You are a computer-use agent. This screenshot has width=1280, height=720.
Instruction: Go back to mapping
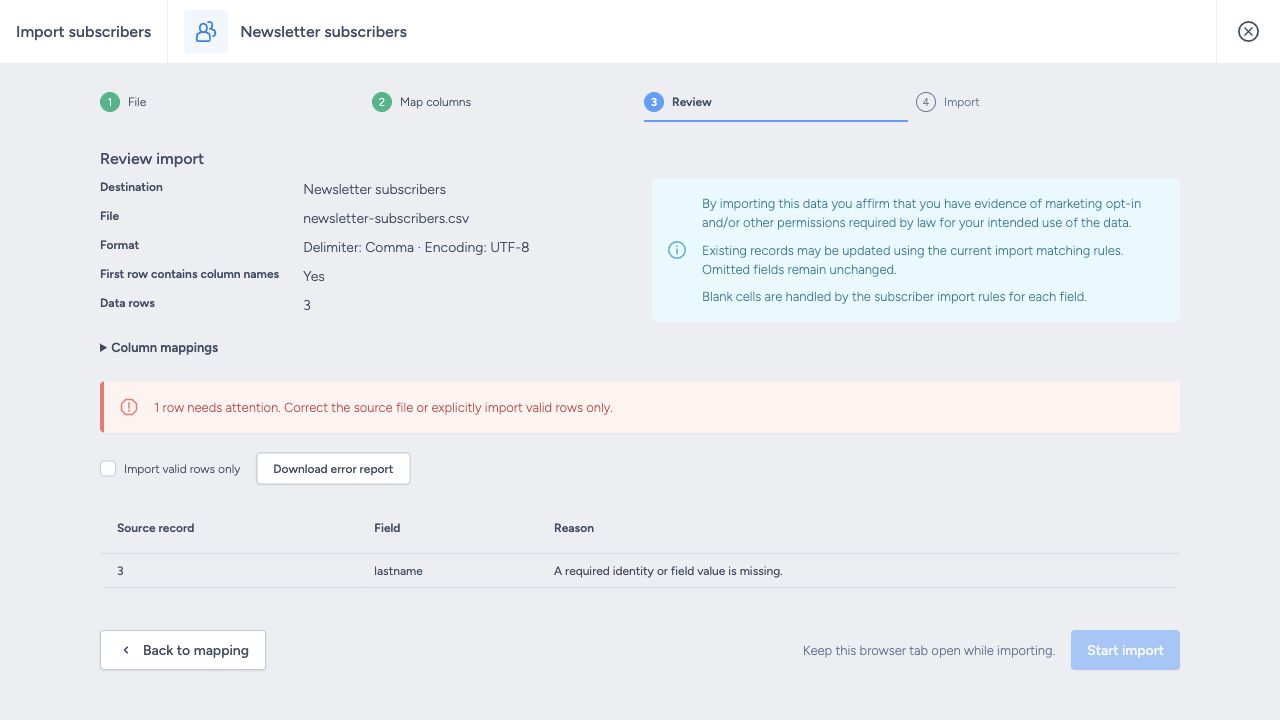pyautogui.click(x=183, y=650)
